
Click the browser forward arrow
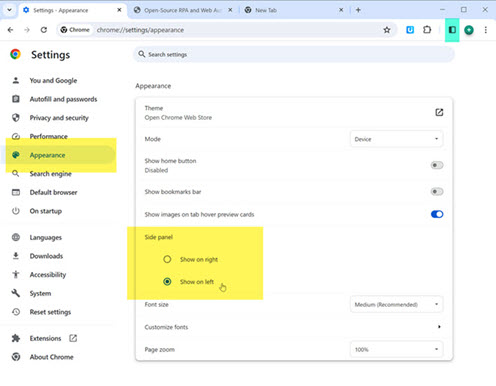(27, 30)
